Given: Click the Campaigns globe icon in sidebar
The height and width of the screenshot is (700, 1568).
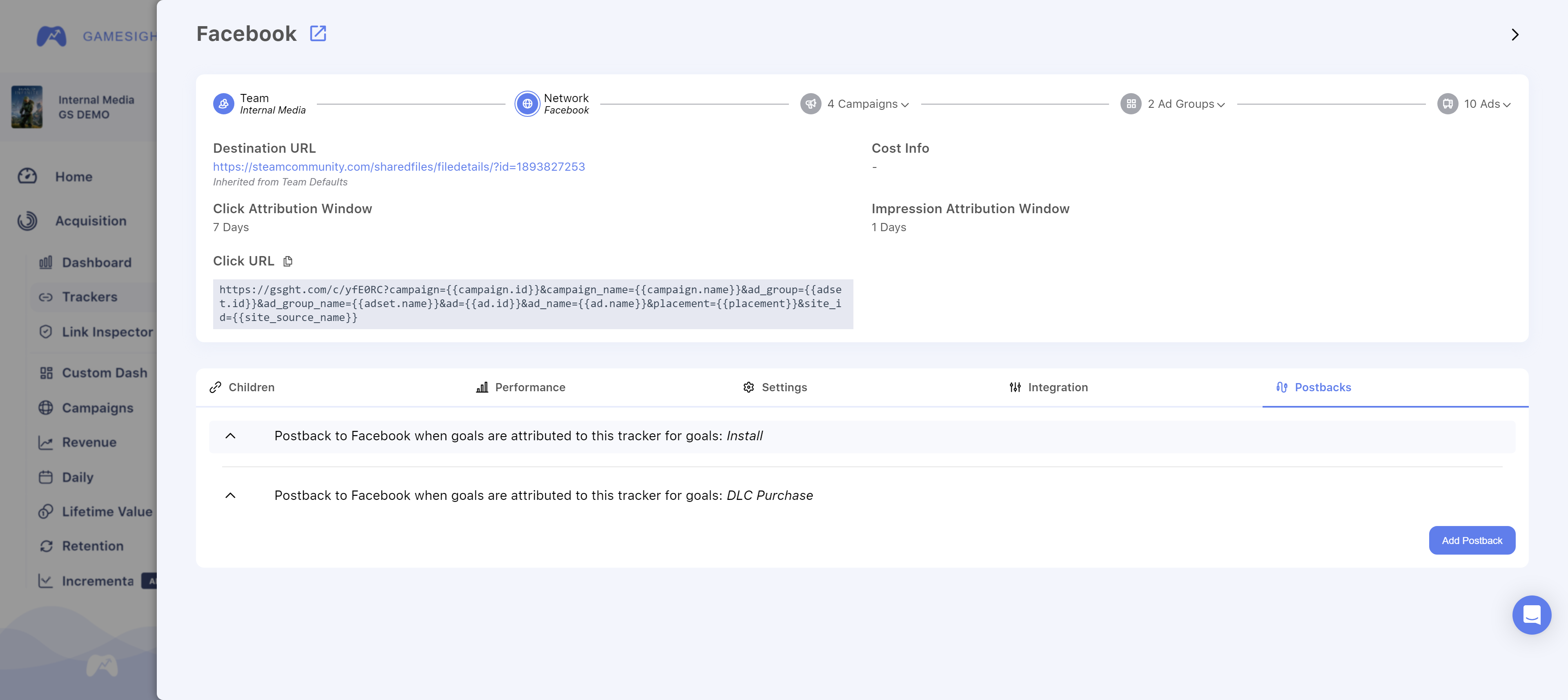Looking at the screenshot, I should (x=46, y=408).
